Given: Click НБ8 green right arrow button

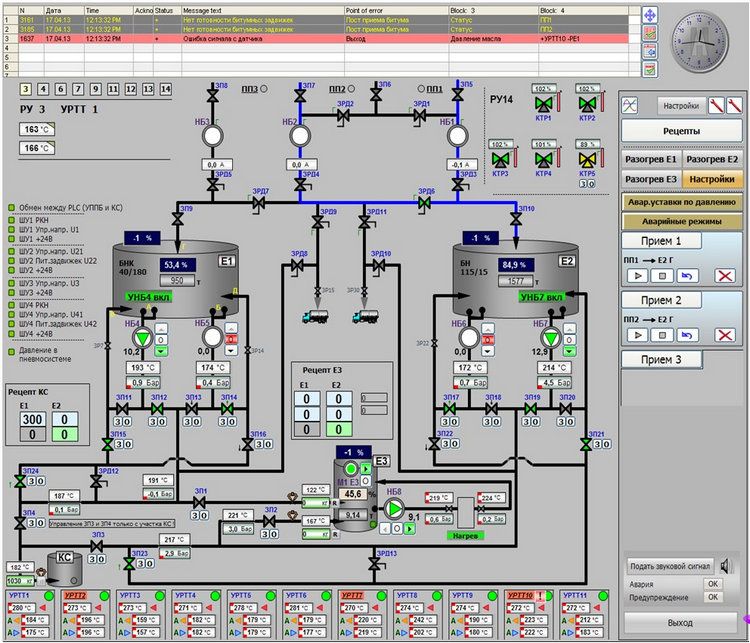Looking at the screenshot, I should click(409, 529).
